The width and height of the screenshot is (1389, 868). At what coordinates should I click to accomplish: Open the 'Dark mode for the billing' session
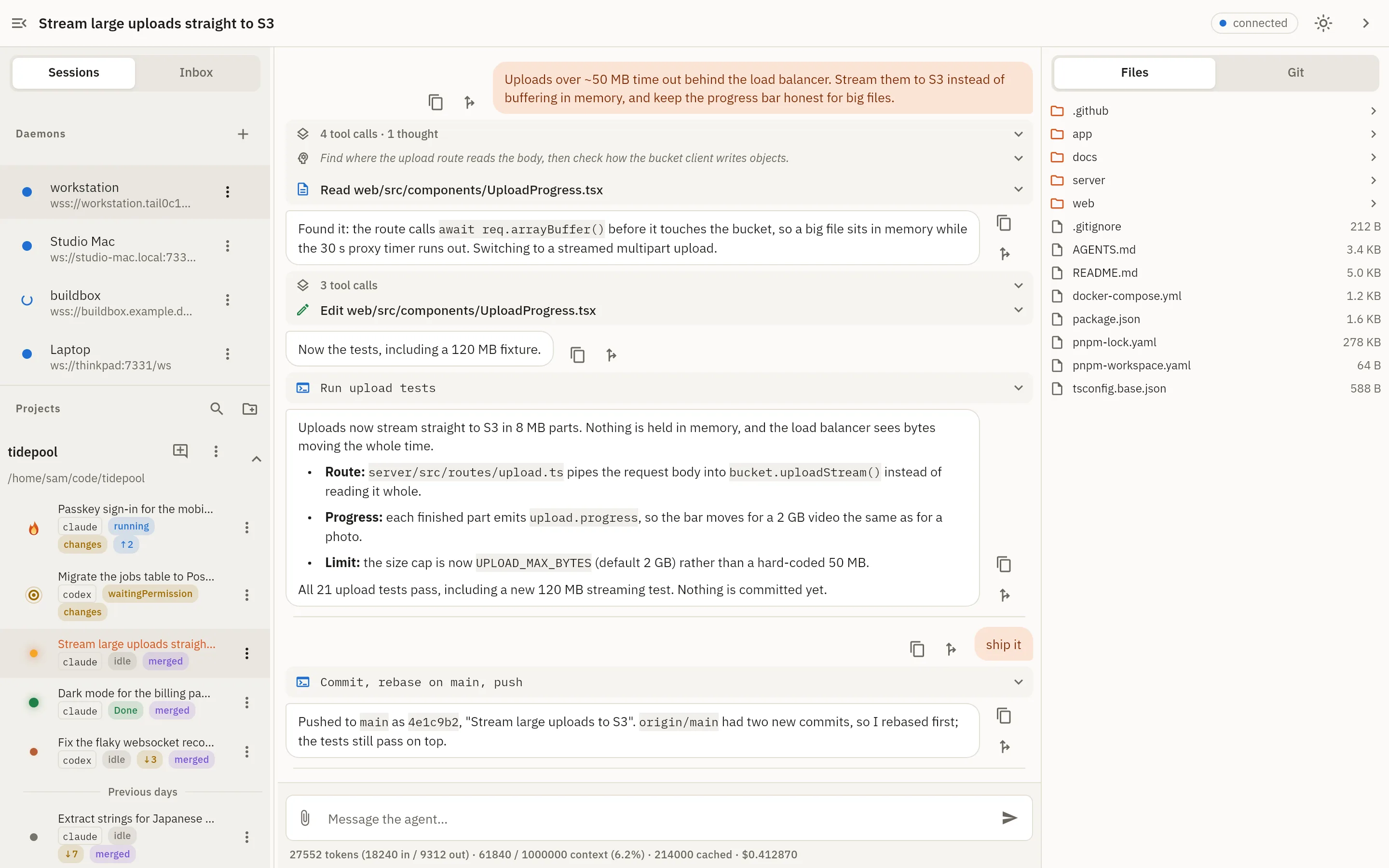point(135,702)
